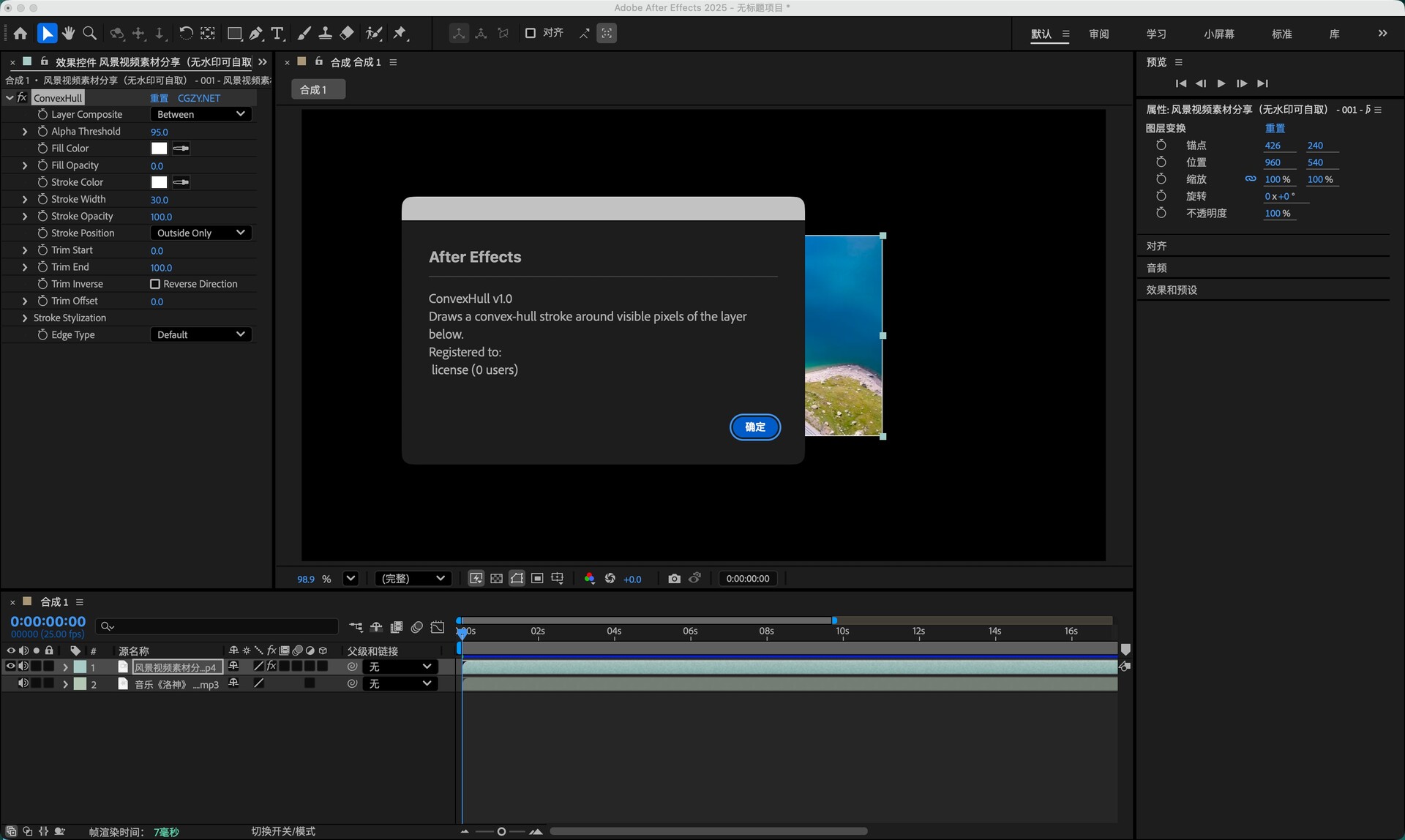Select the Zoom magnifier tool
This screenshot has height=840, width=1405.
coord(90,34)
